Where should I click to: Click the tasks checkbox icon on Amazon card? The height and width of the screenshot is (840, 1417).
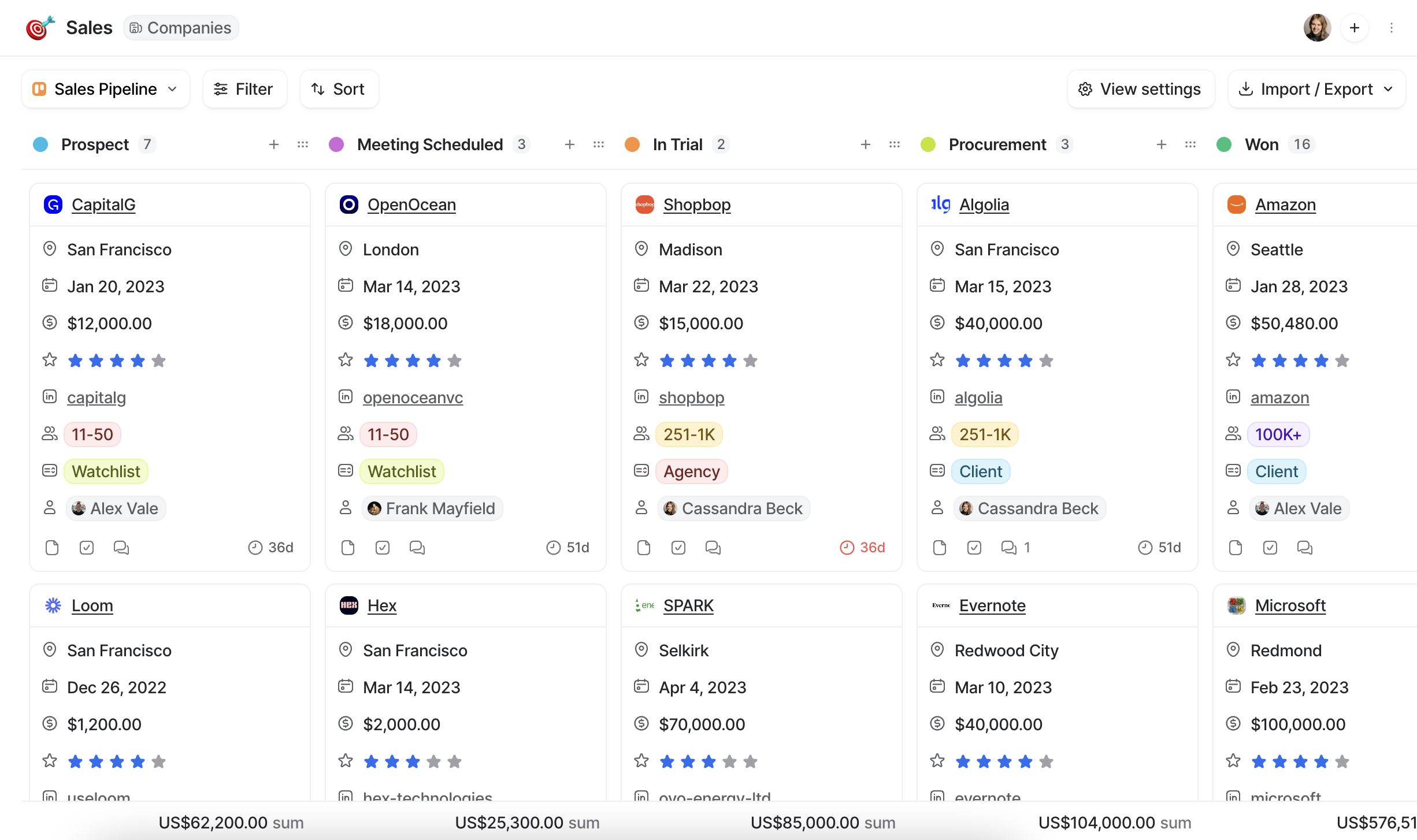(1270, 548)
